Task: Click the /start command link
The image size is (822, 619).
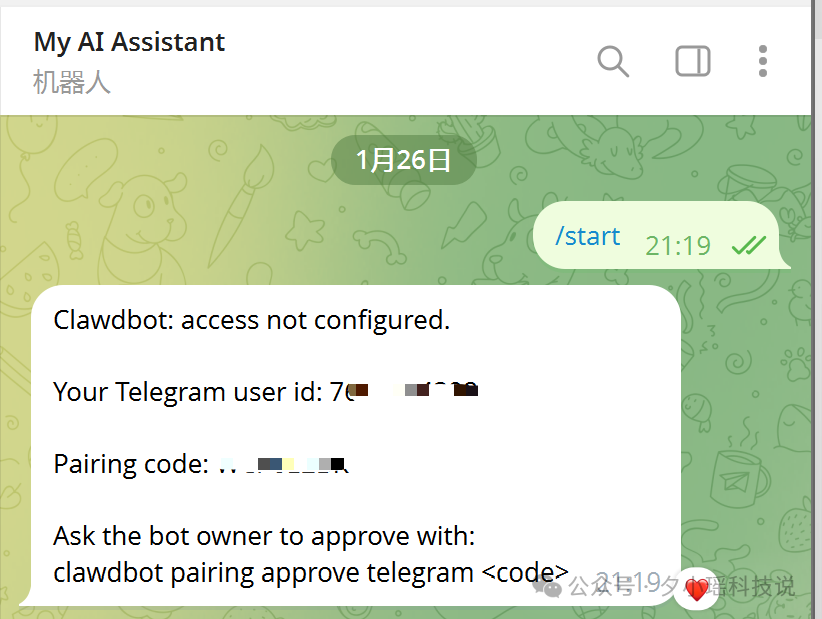Action: (x=588, y=236)
